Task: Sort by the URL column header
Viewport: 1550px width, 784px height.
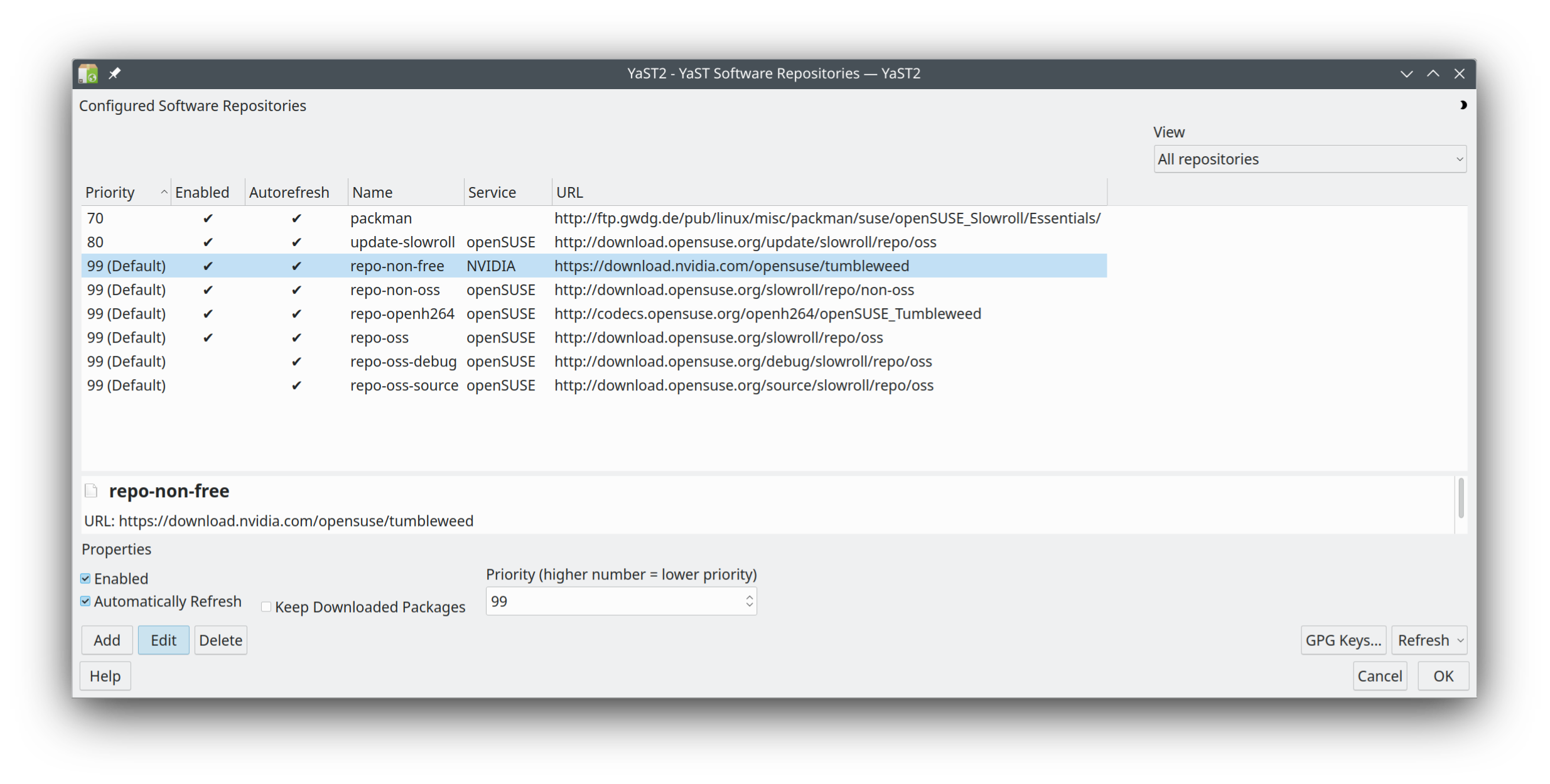Action: 829,192
